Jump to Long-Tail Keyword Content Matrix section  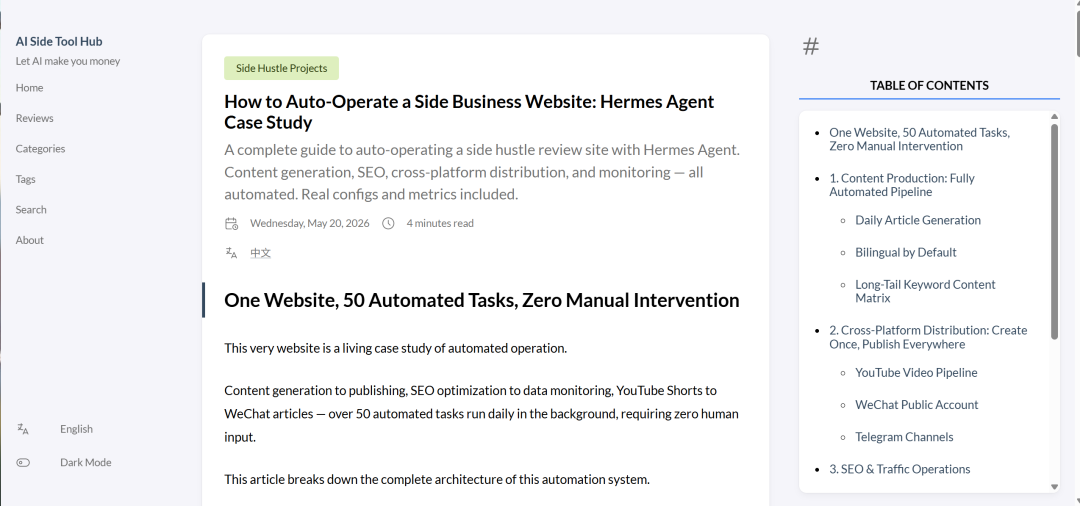[925, 291]
